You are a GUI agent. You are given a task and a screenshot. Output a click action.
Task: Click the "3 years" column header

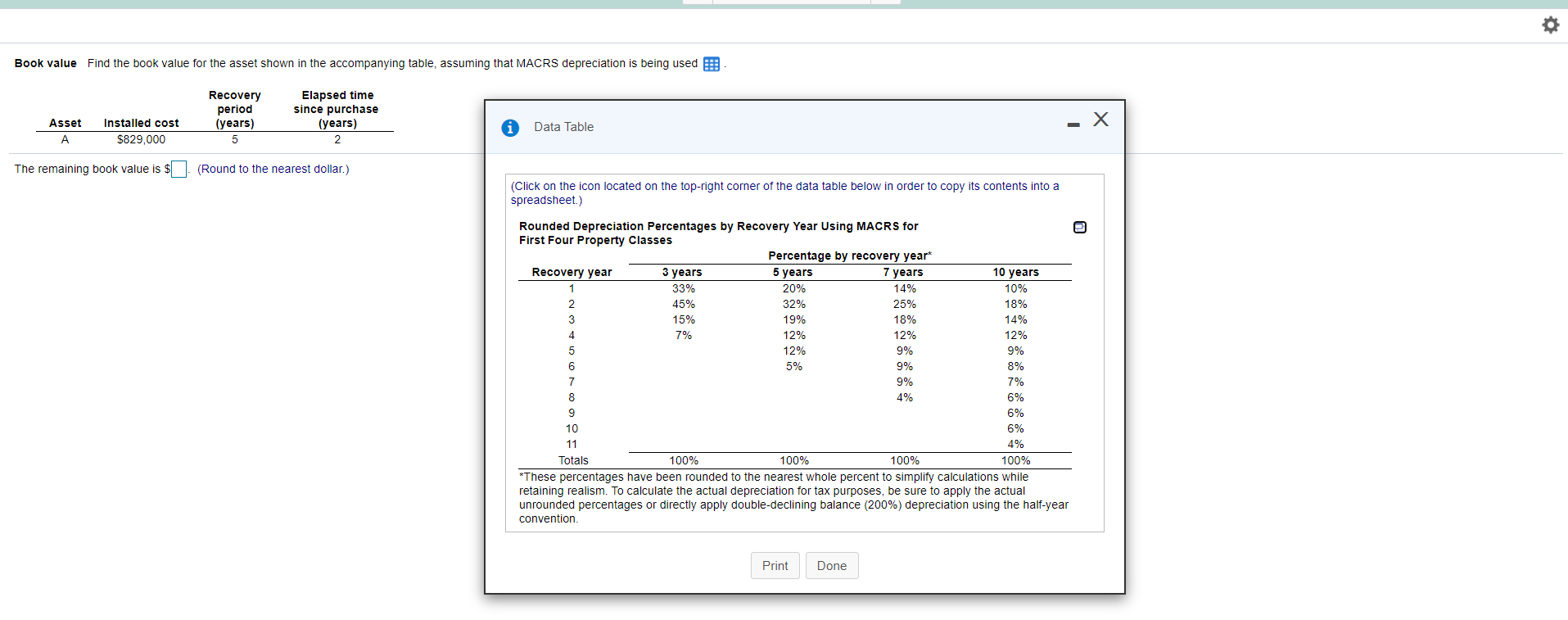point(682,272)
